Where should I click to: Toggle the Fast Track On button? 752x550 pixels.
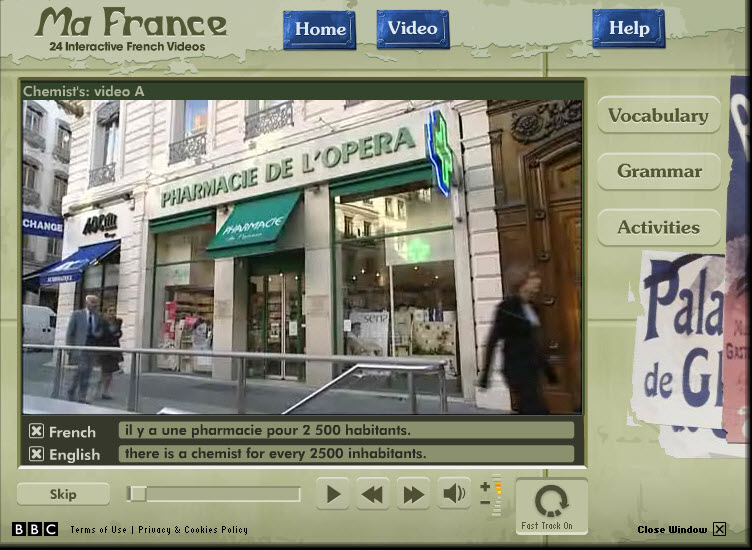pos(552,506)
